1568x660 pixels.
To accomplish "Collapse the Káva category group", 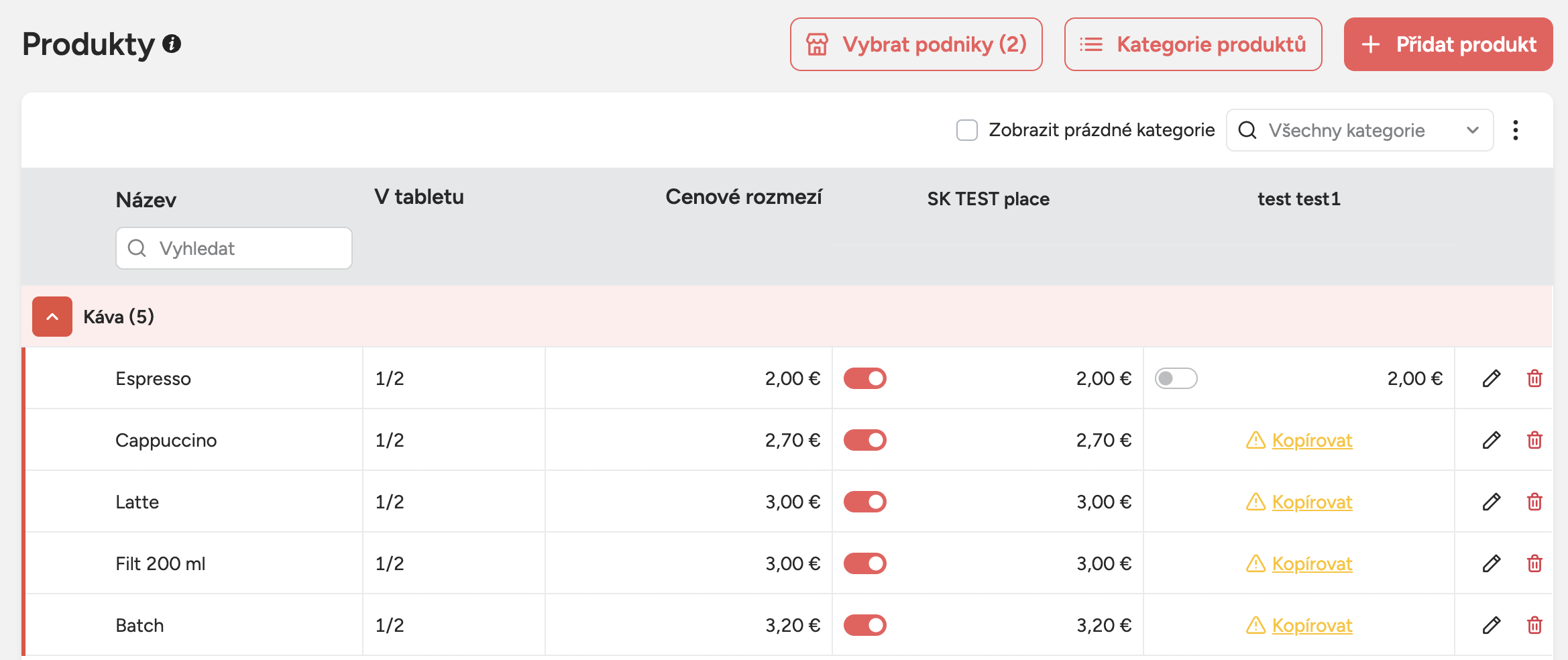I will coord(52,317).
